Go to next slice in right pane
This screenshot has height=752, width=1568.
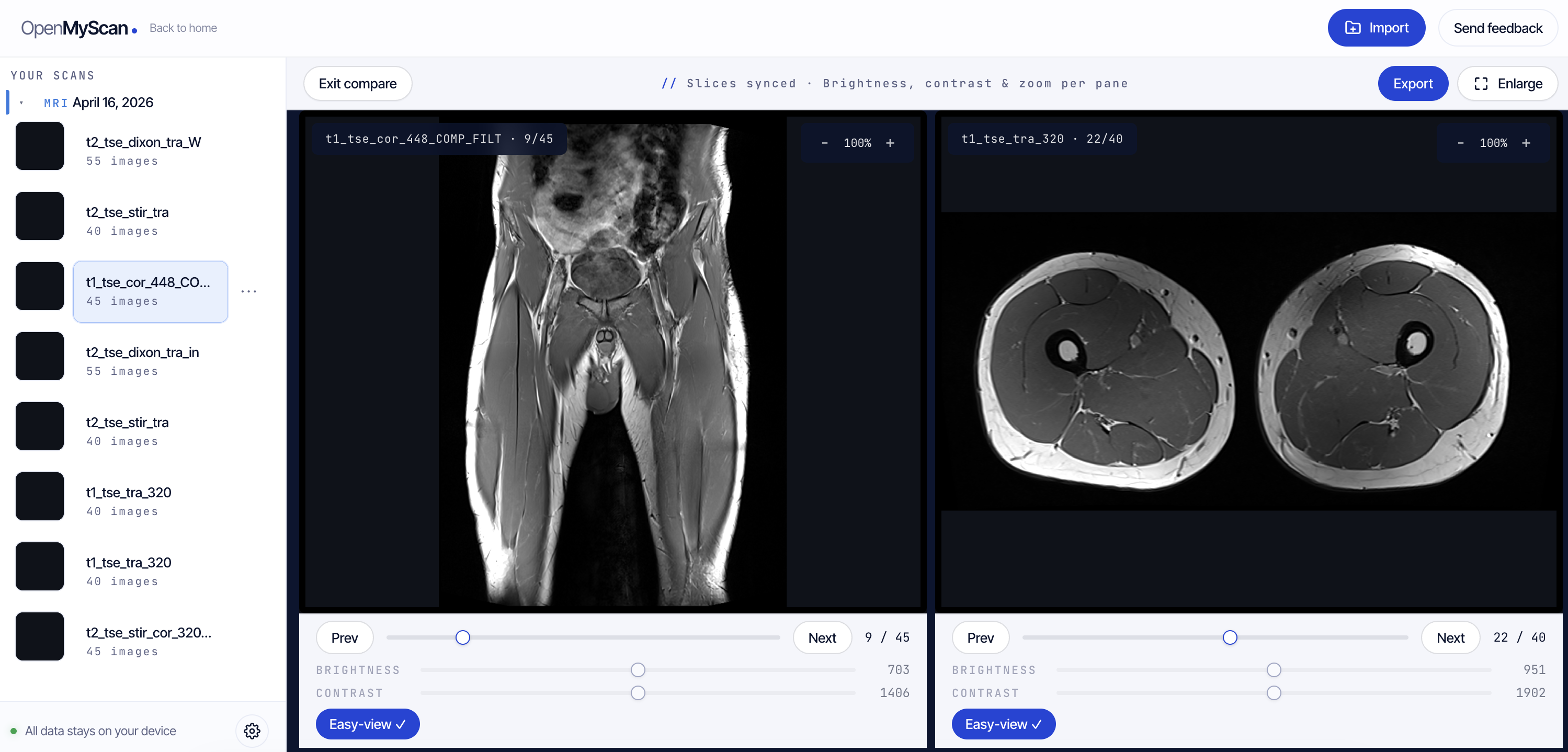[x=1450, y=637]
